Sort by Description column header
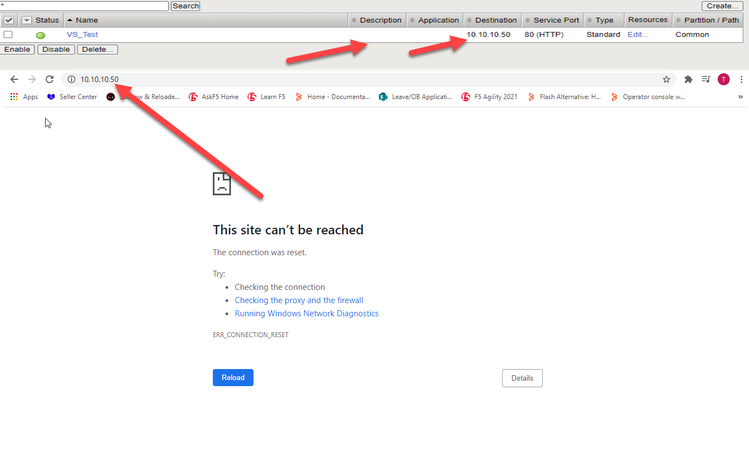Image resolution: width=749 pixels, height=450 pixels. (376, 20)
